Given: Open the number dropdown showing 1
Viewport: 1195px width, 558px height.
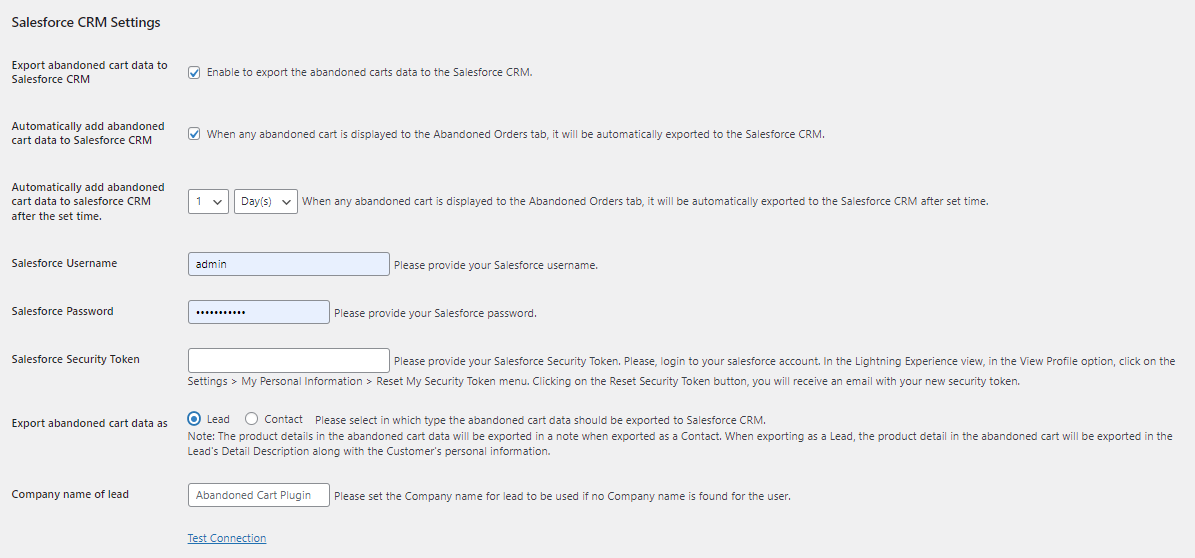Looking at the screenshot, I should [208, 202].
